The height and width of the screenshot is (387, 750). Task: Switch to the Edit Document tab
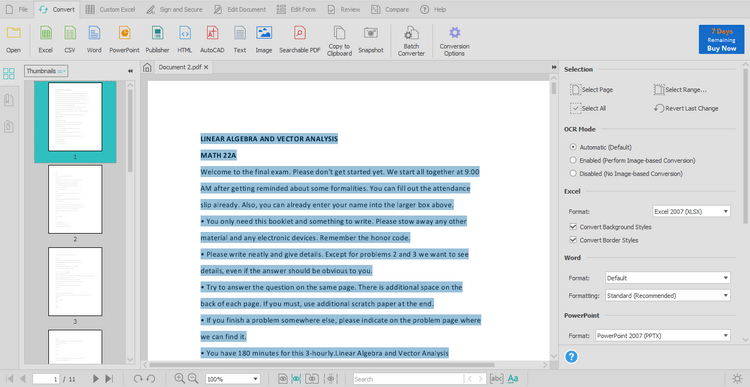tap(240, 9)
